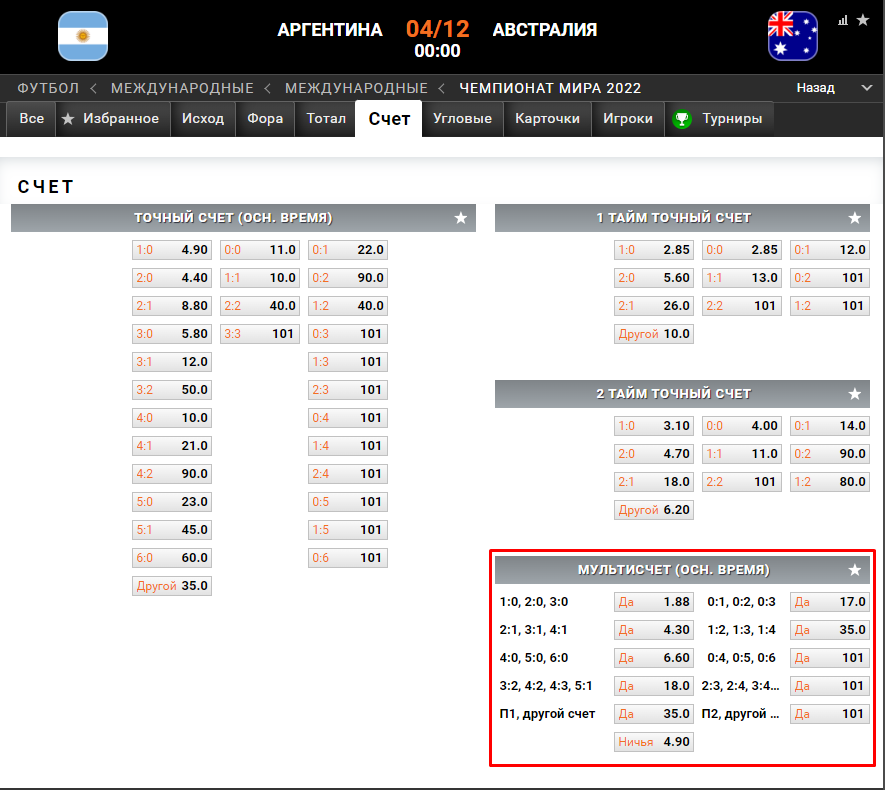Screen dimensions: 885x790
Task: Switch to the Угловые tab
Action: pyautogui.click(x=462, y=119)
